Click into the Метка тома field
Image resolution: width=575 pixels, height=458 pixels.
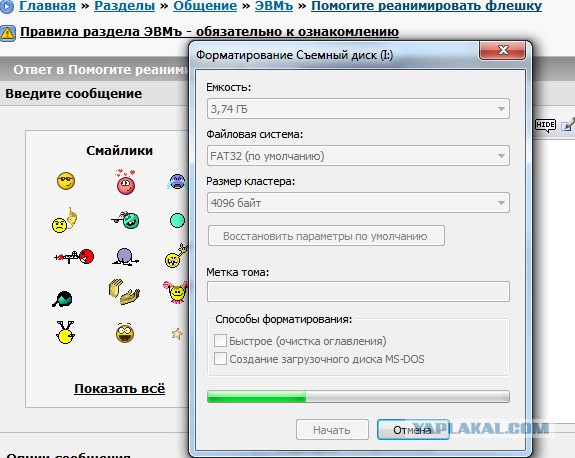click(x=358, y=292)
